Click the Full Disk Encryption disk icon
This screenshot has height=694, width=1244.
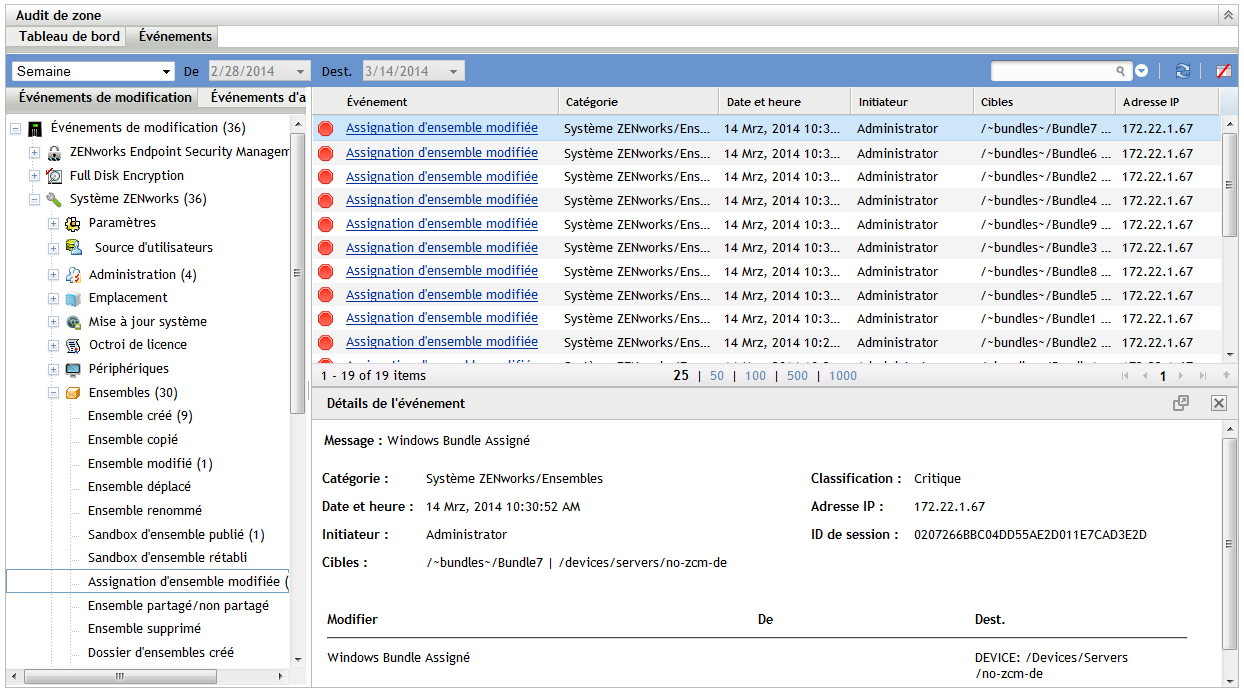click(54, 176)
